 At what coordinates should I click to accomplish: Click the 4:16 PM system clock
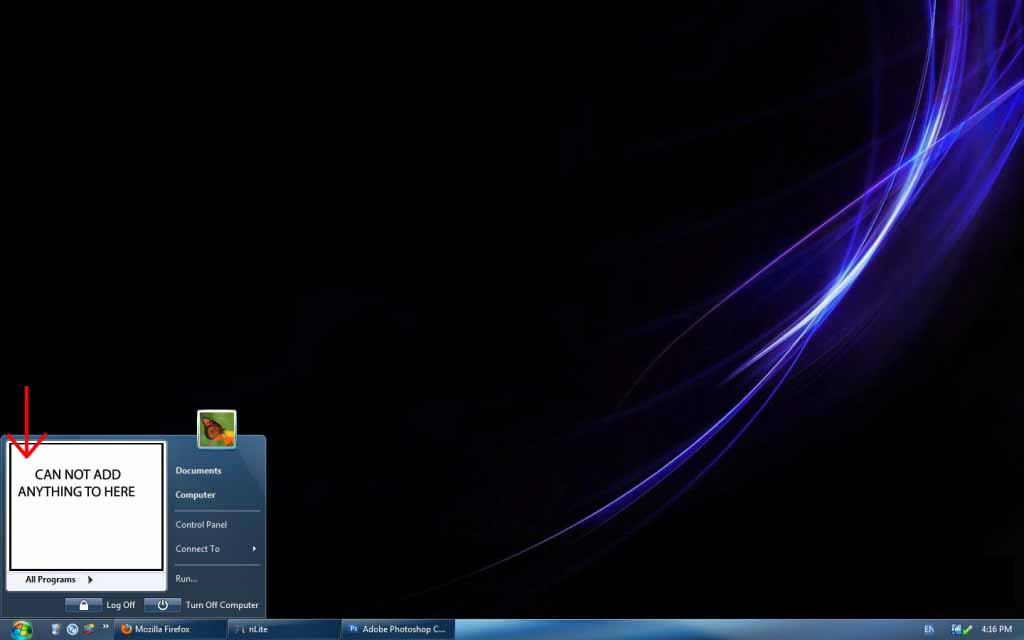997,629
